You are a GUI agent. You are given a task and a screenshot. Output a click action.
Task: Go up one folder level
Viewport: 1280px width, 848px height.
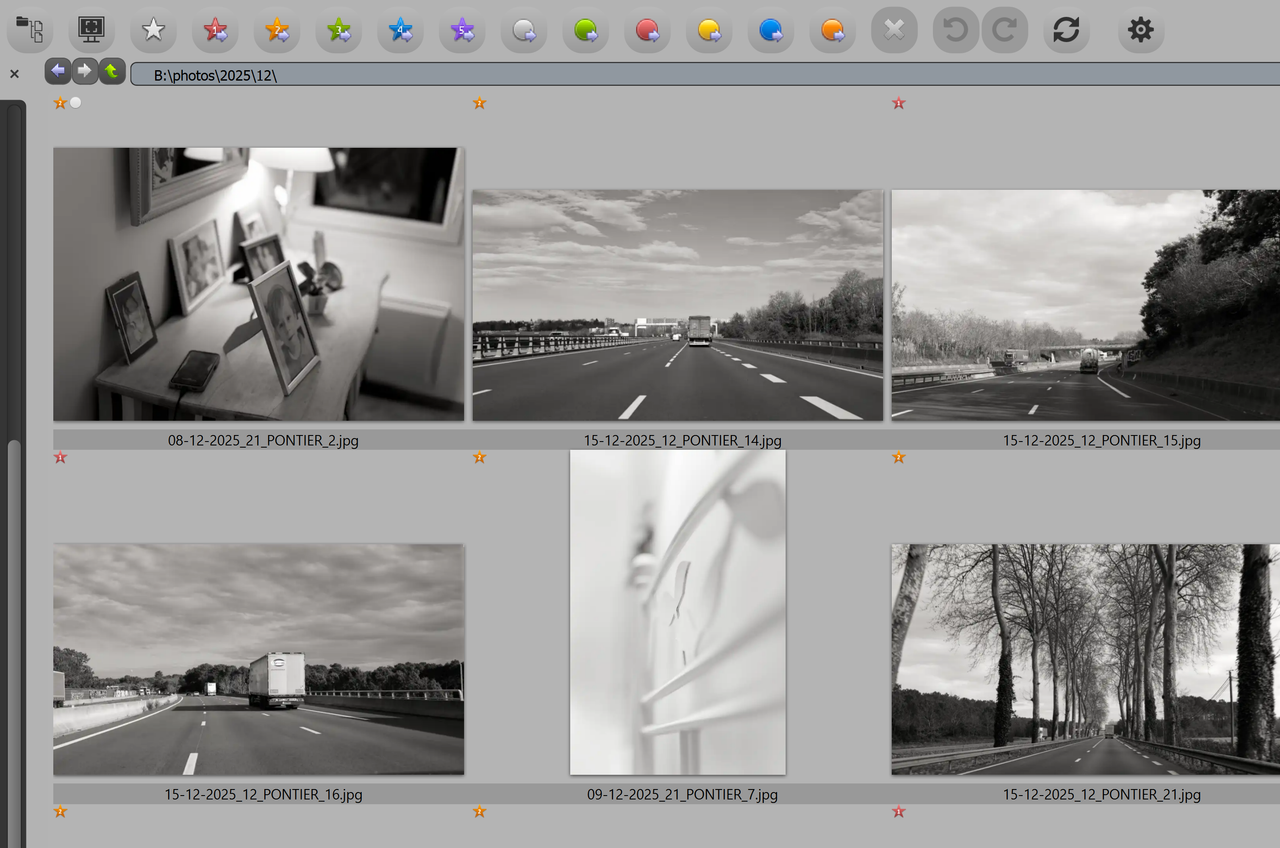112,71
